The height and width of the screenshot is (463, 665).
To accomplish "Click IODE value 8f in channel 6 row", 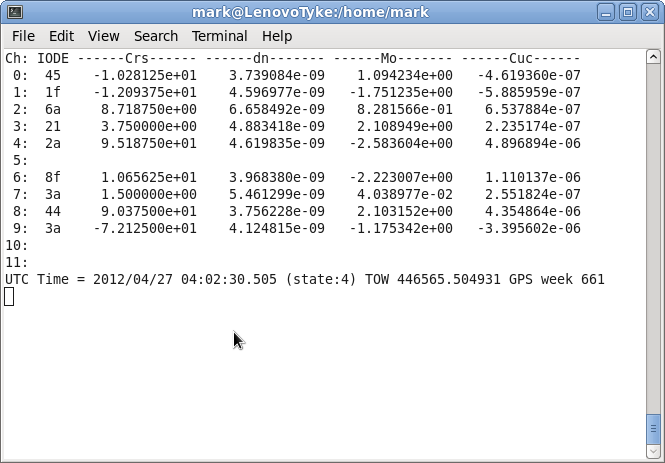I will (53, 177).
